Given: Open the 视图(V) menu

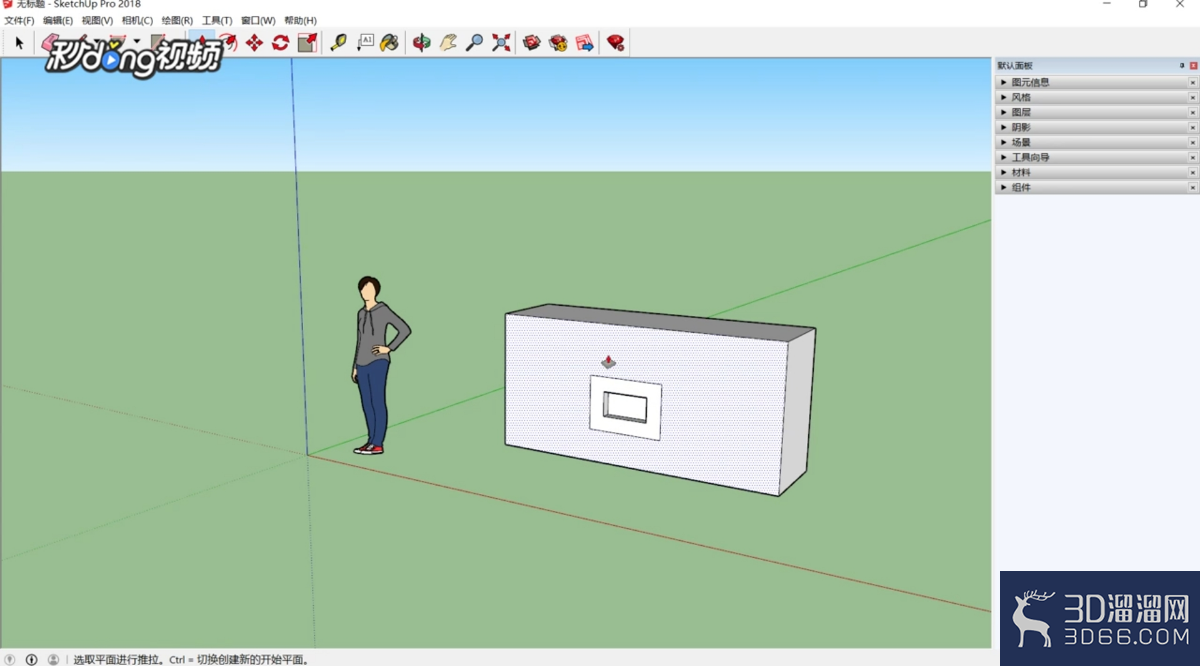Looking at the screenshot, I should (97, 20).
